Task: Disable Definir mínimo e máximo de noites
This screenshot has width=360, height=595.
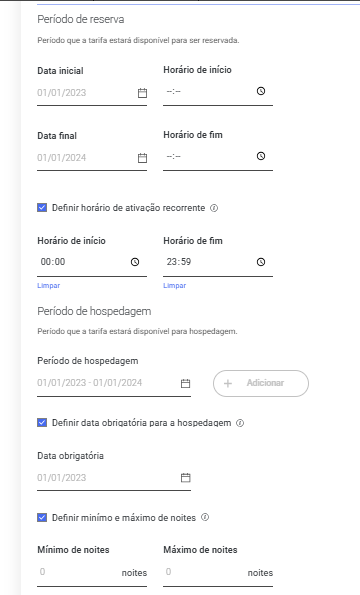Action: tap(42, 517)
